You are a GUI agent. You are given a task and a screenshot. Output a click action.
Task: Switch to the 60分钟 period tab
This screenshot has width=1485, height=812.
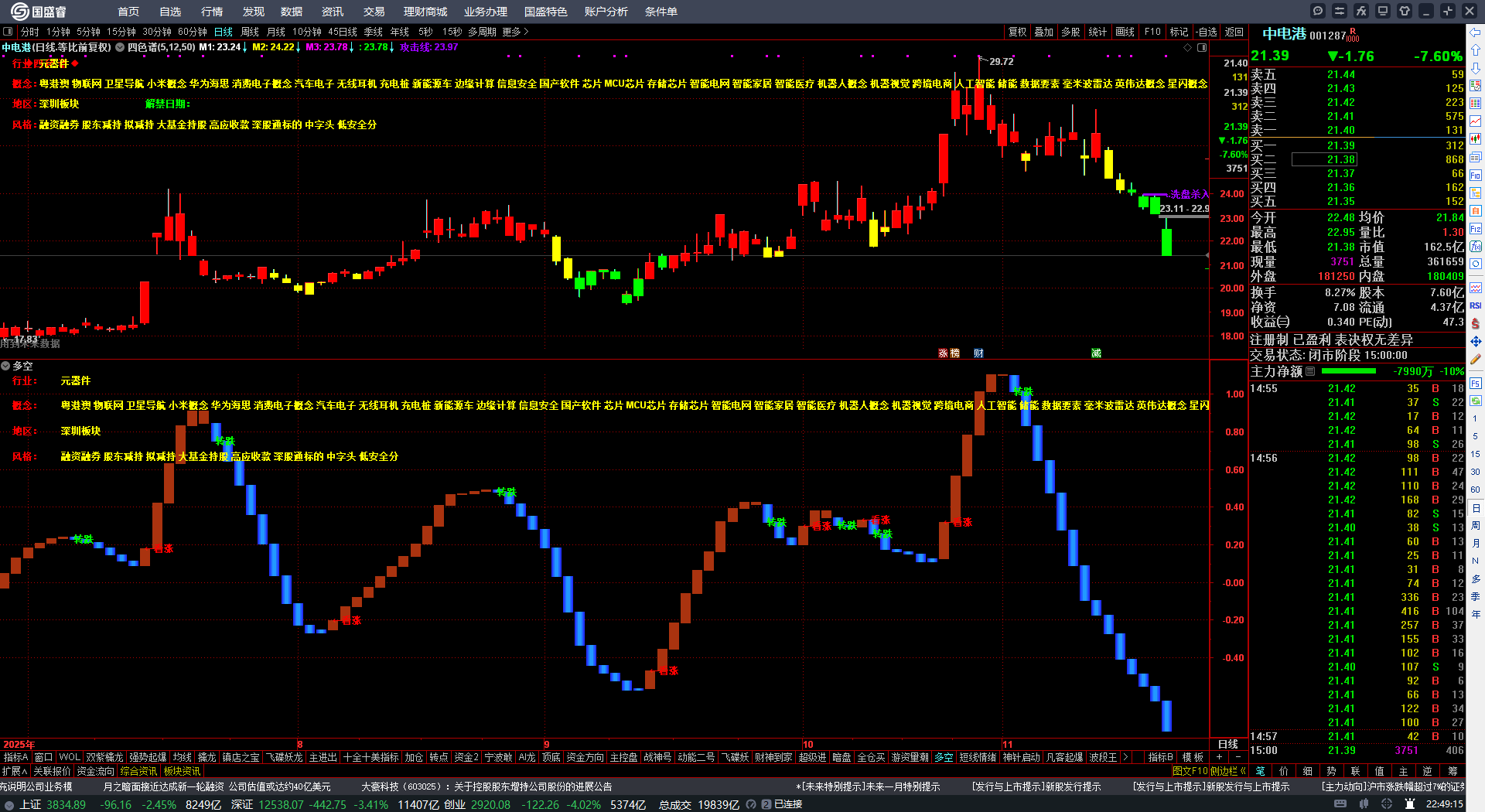click(193, 32)
